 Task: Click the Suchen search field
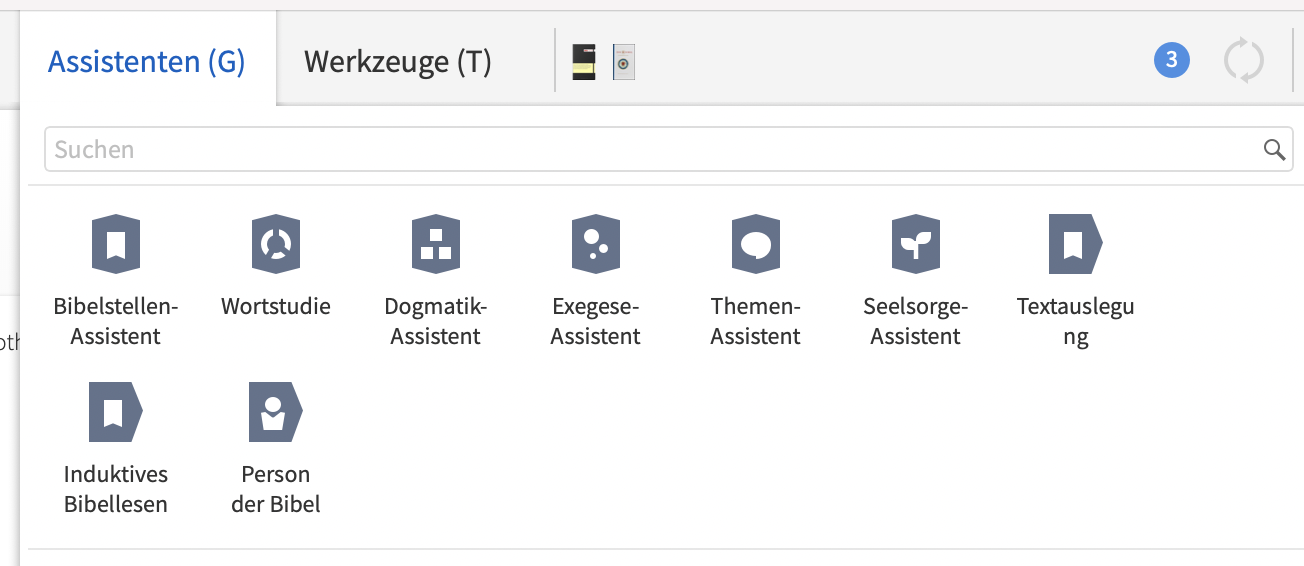click(x=650, y=150)
